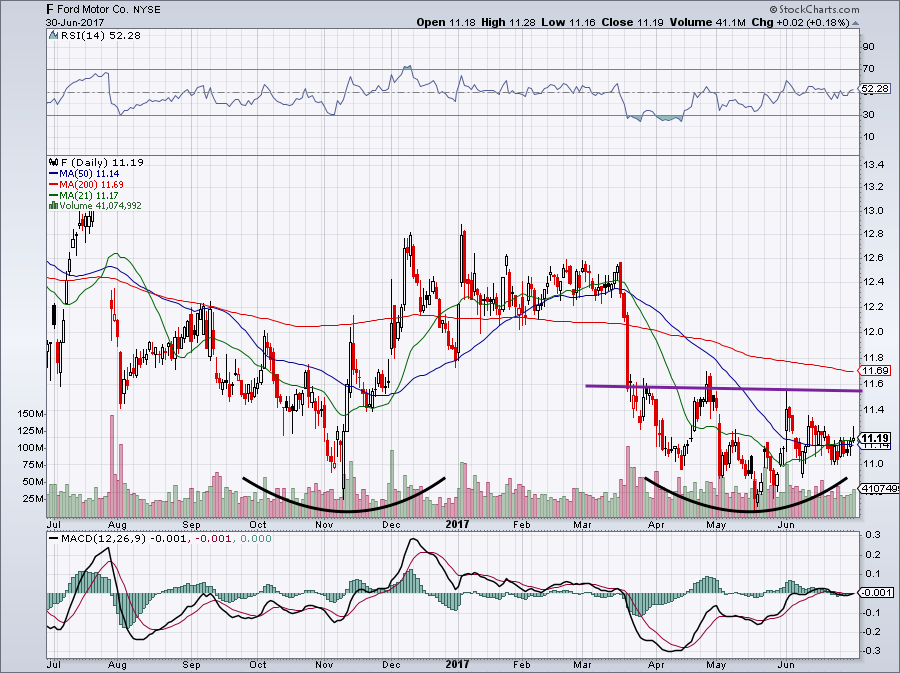Click the red MA(200) legend line
Screen dimensions: 900x673
click(53, 184)
